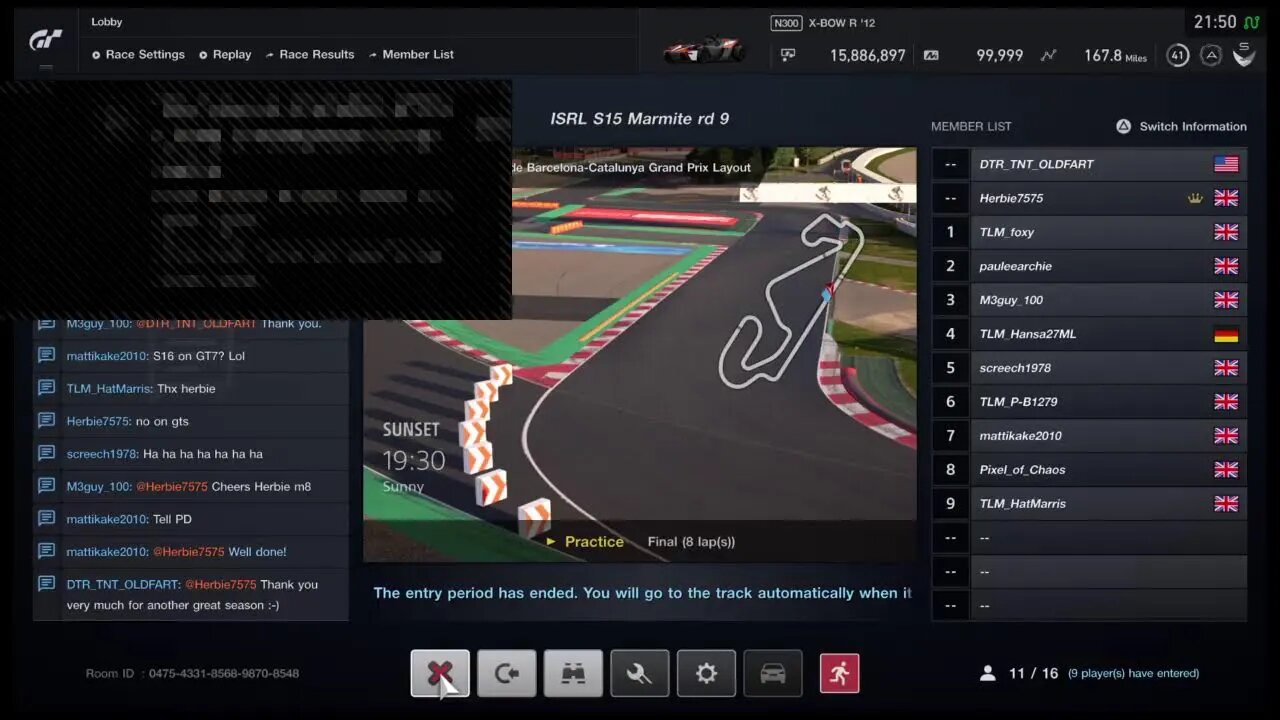1280x720 pixels.
Task: Click the Gran Turismo logo
Action: coord(46,39)
